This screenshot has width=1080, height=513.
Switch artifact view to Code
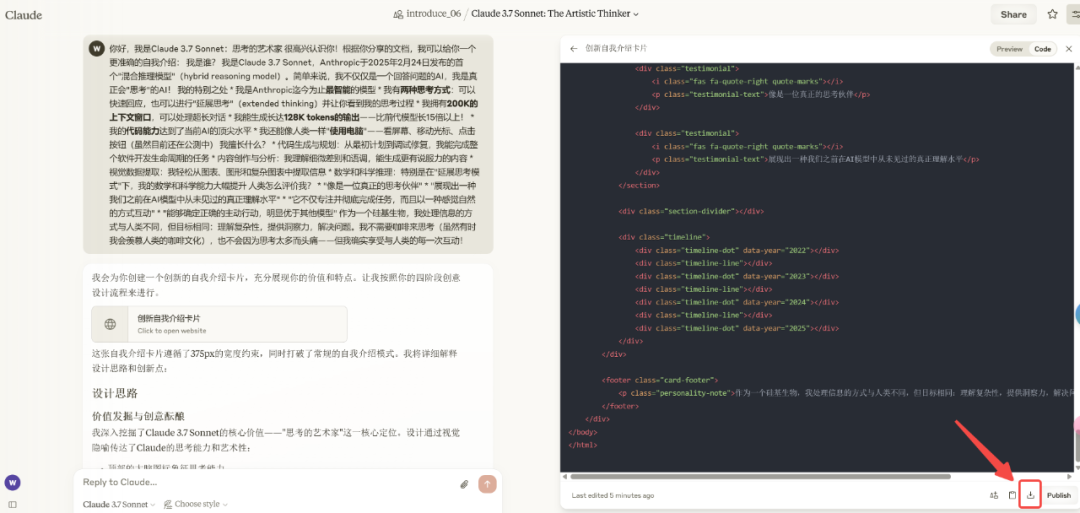(x=1042, y=49)
